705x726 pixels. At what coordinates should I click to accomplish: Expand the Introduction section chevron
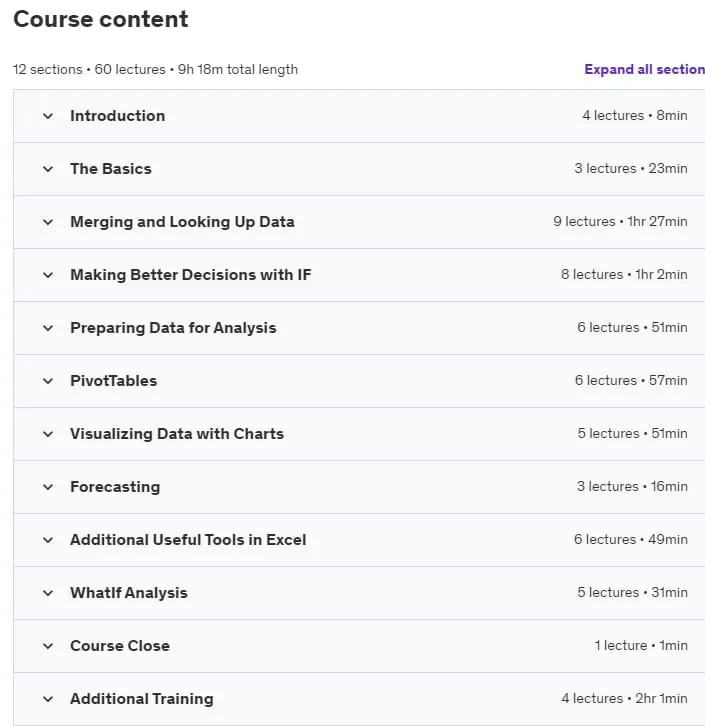(48, 116)
